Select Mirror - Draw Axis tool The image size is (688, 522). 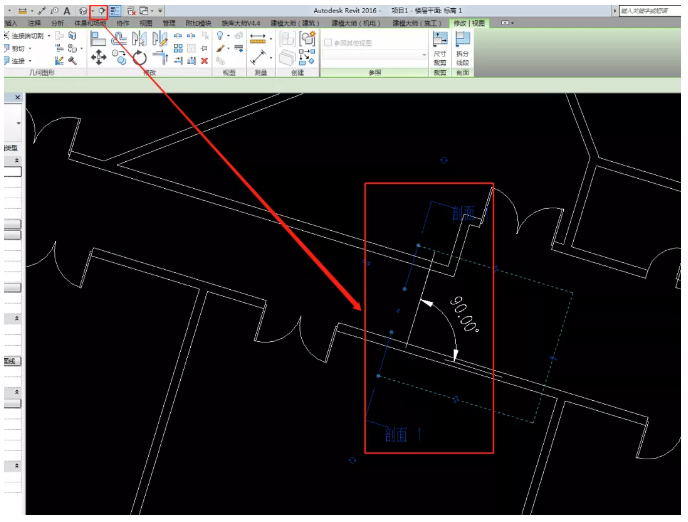tap(160, 39)
